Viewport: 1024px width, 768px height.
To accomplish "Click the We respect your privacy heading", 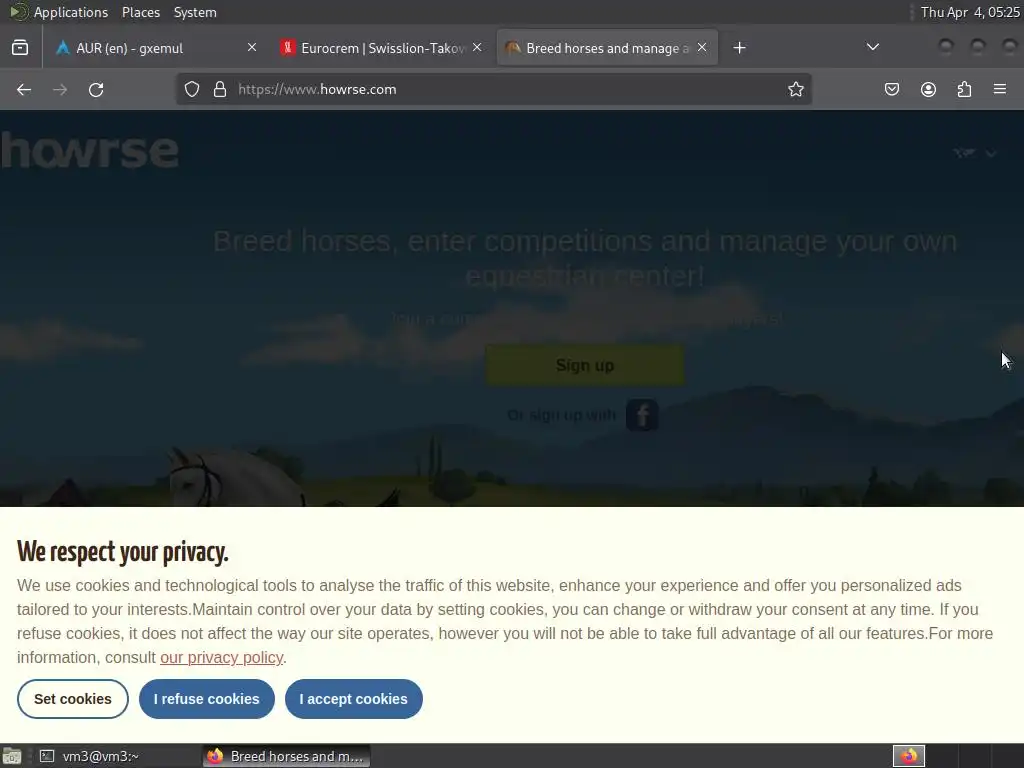I will click(x=123, y=552).
